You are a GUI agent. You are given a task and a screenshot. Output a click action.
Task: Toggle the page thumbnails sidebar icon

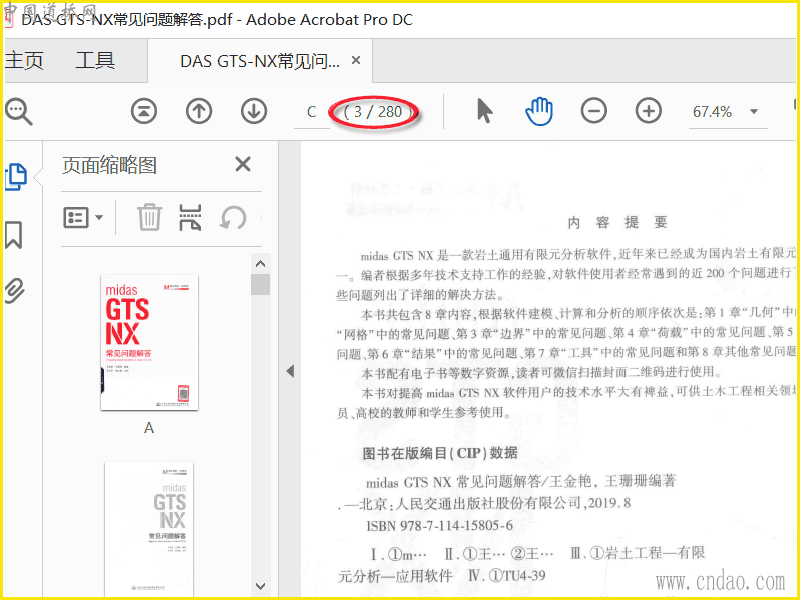pos(16,177)
